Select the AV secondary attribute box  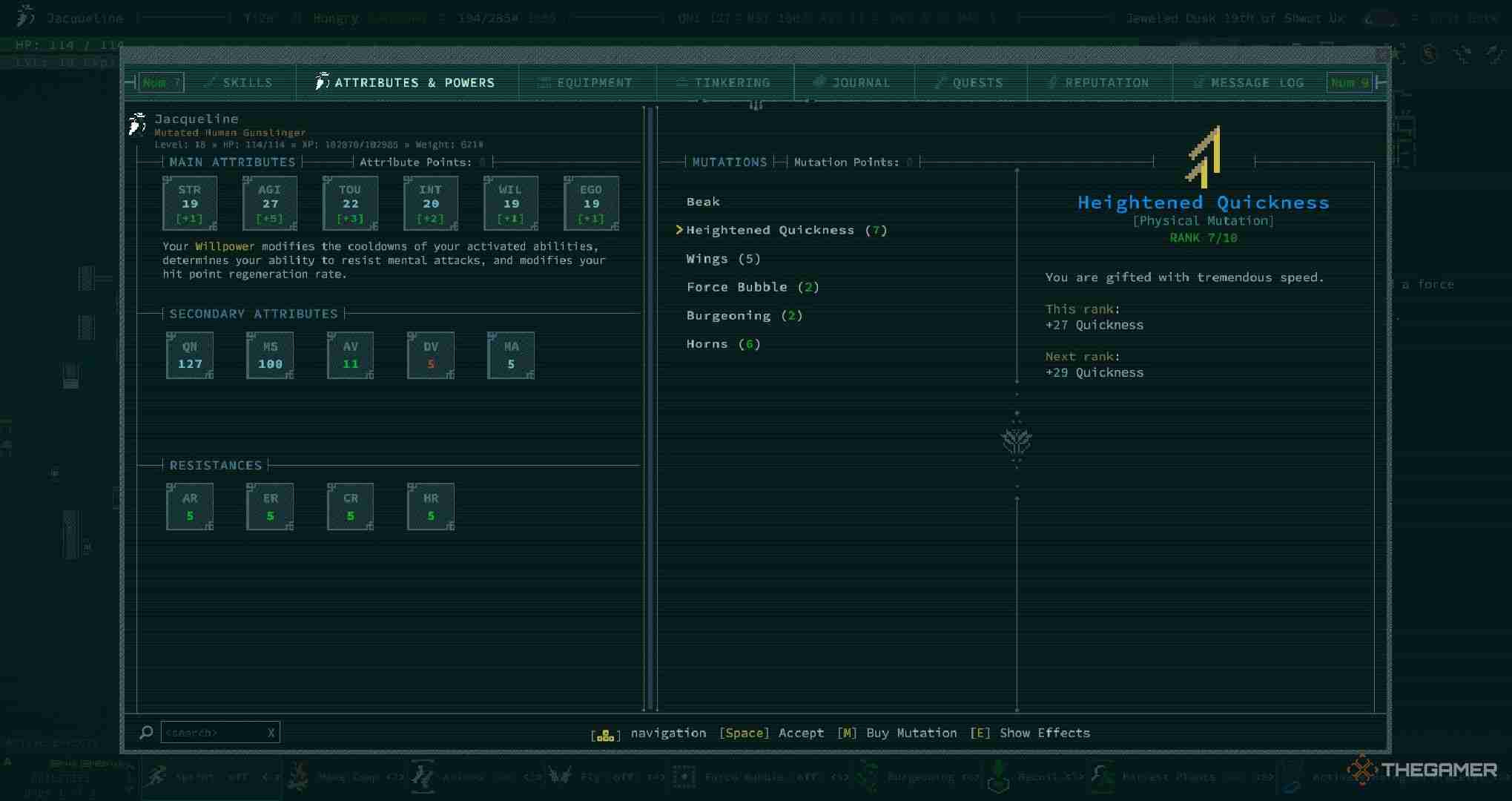tap(350, 355)
